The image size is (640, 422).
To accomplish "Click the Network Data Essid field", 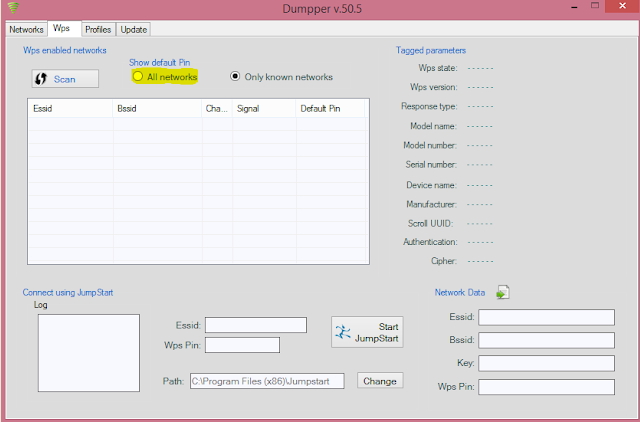I will click(547, 317).
